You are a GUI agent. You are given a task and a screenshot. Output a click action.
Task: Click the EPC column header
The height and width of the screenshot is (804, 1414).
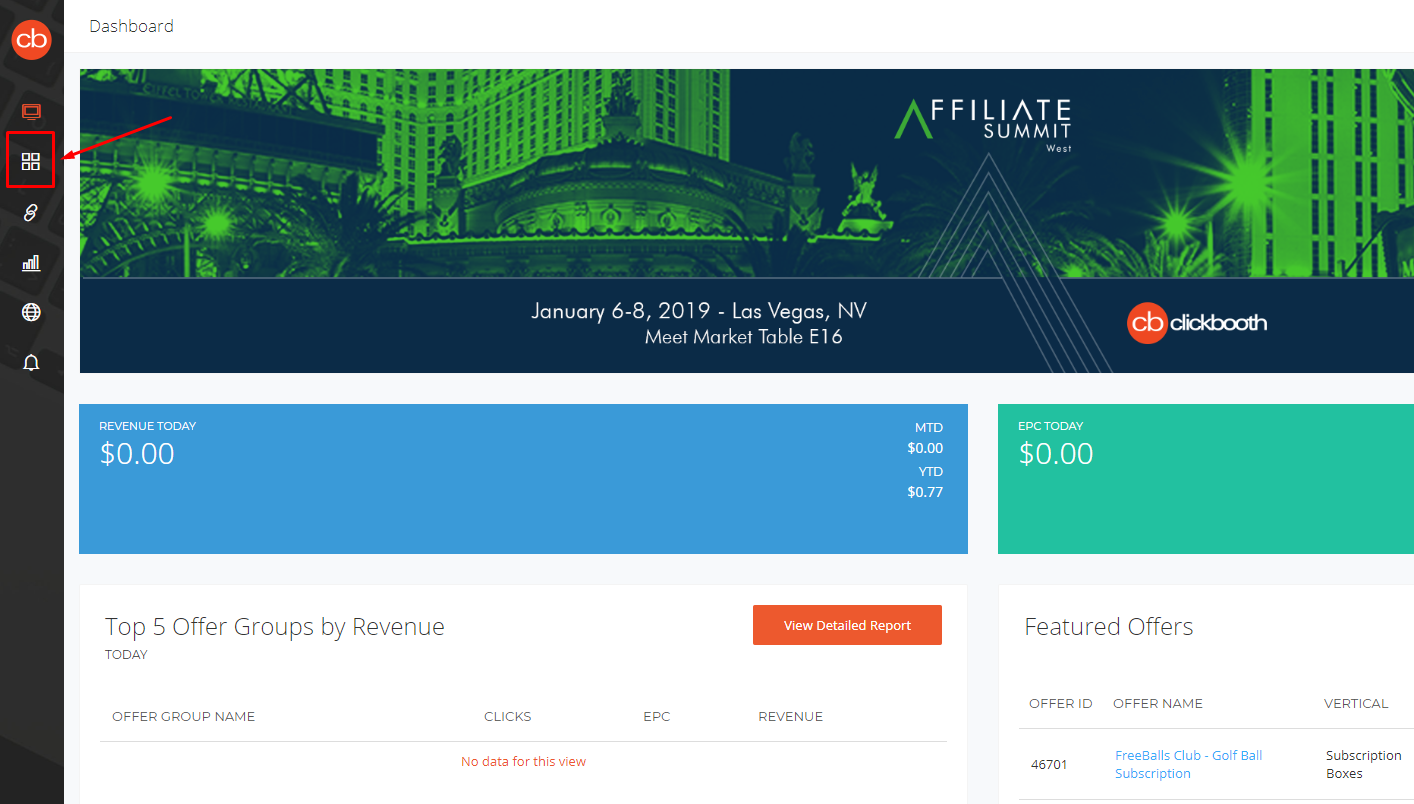[x=657, y=716]
